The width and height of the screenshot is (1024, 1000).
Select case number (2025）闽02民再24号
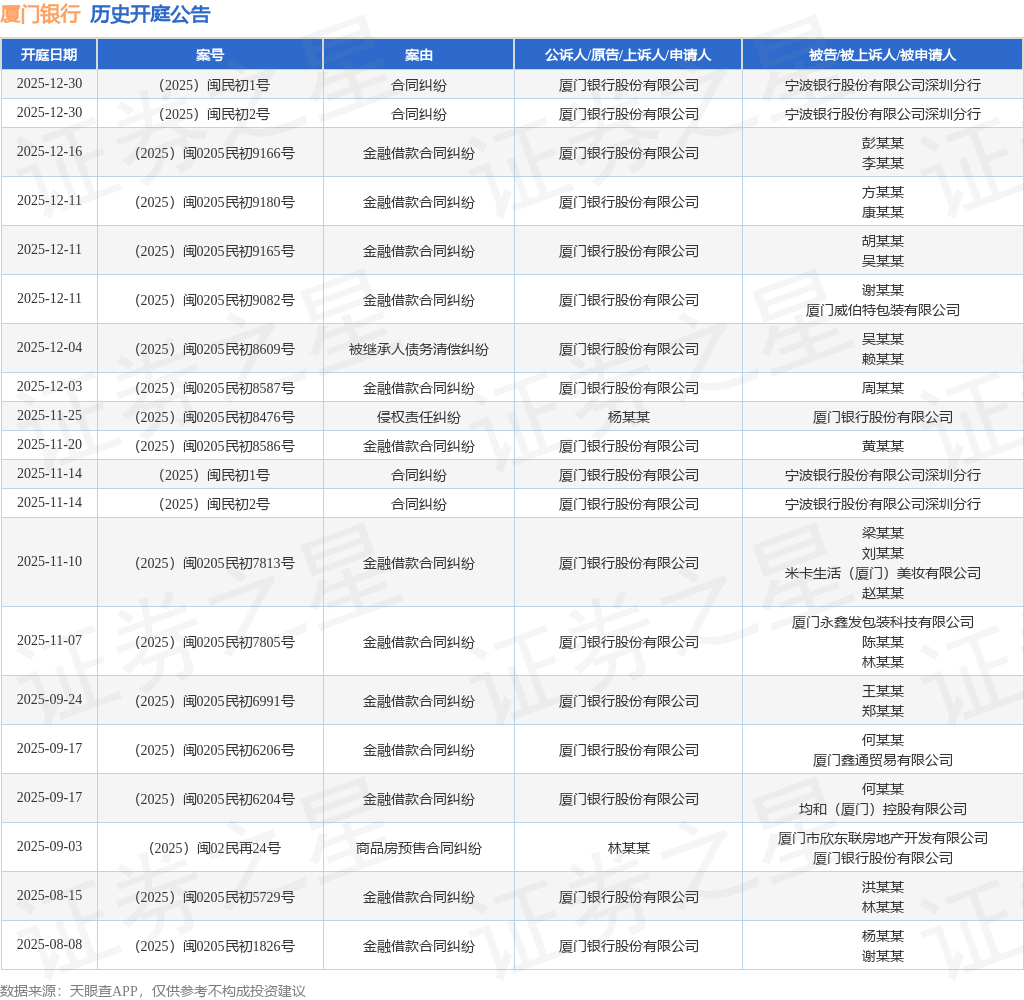pos(215,848)
